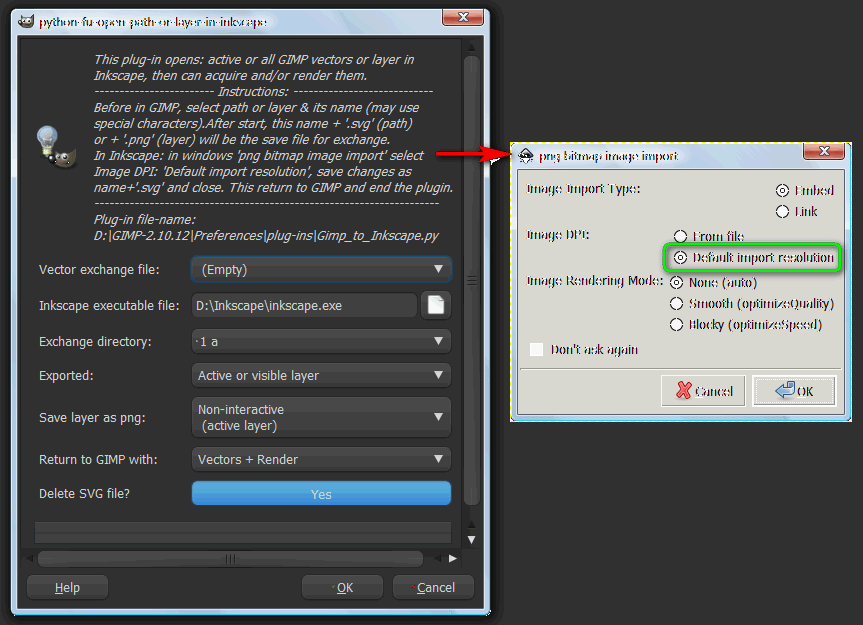The height and width of the screenshot is (625, 863).
Task: Open the Exchange directory dropdown
Action: pyautogui.click(x=321, y=341)
